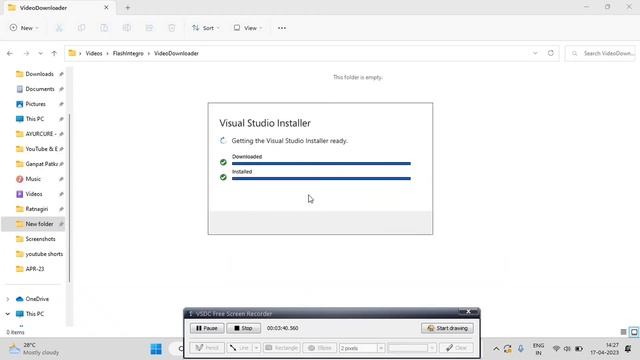Expand recent locations chevron
The height and width of the screenshot is (360, 640).
tap(40, 53)
